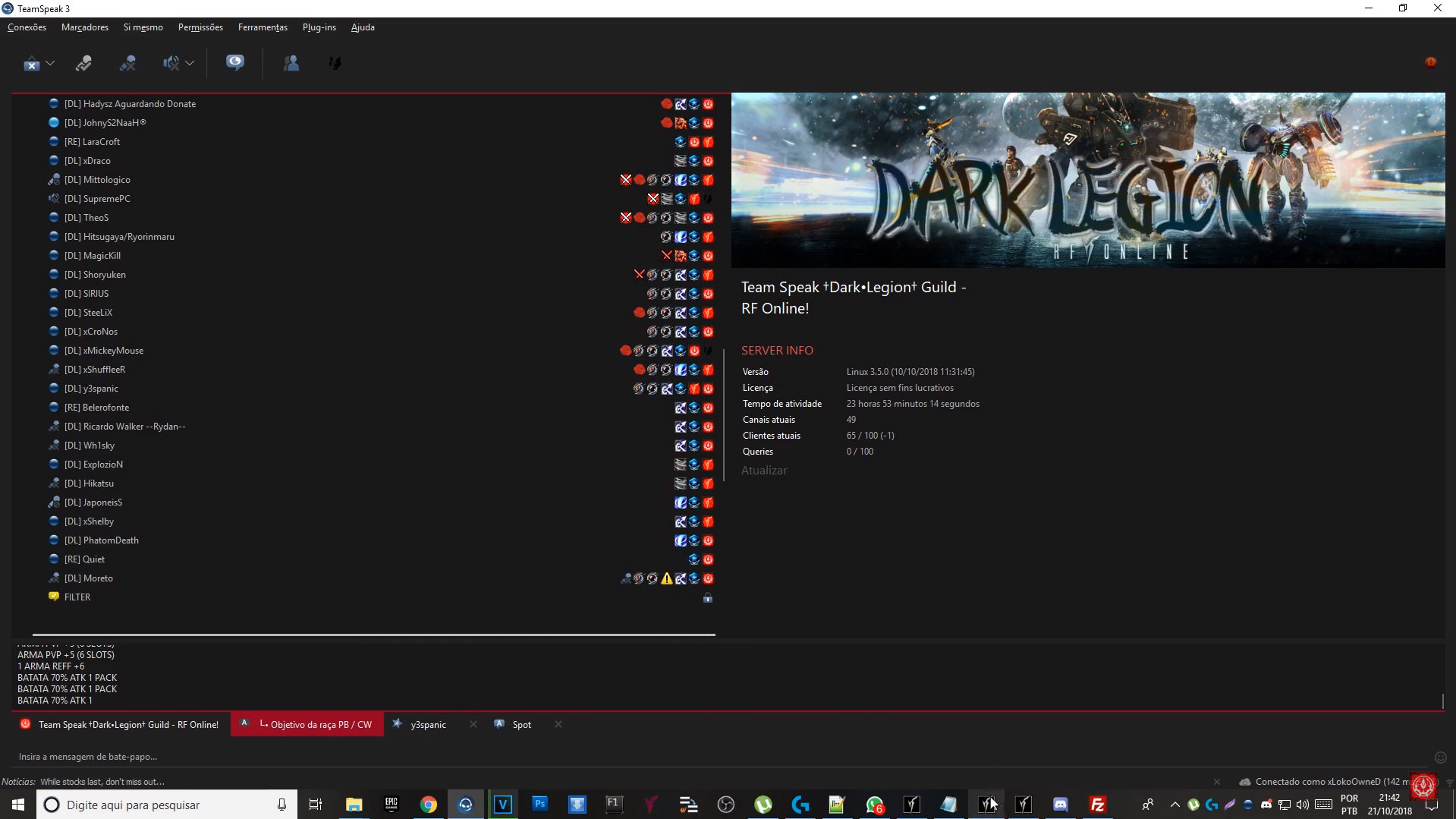
Task: Select user [DL] Mittologico
Action: point(97,180)
